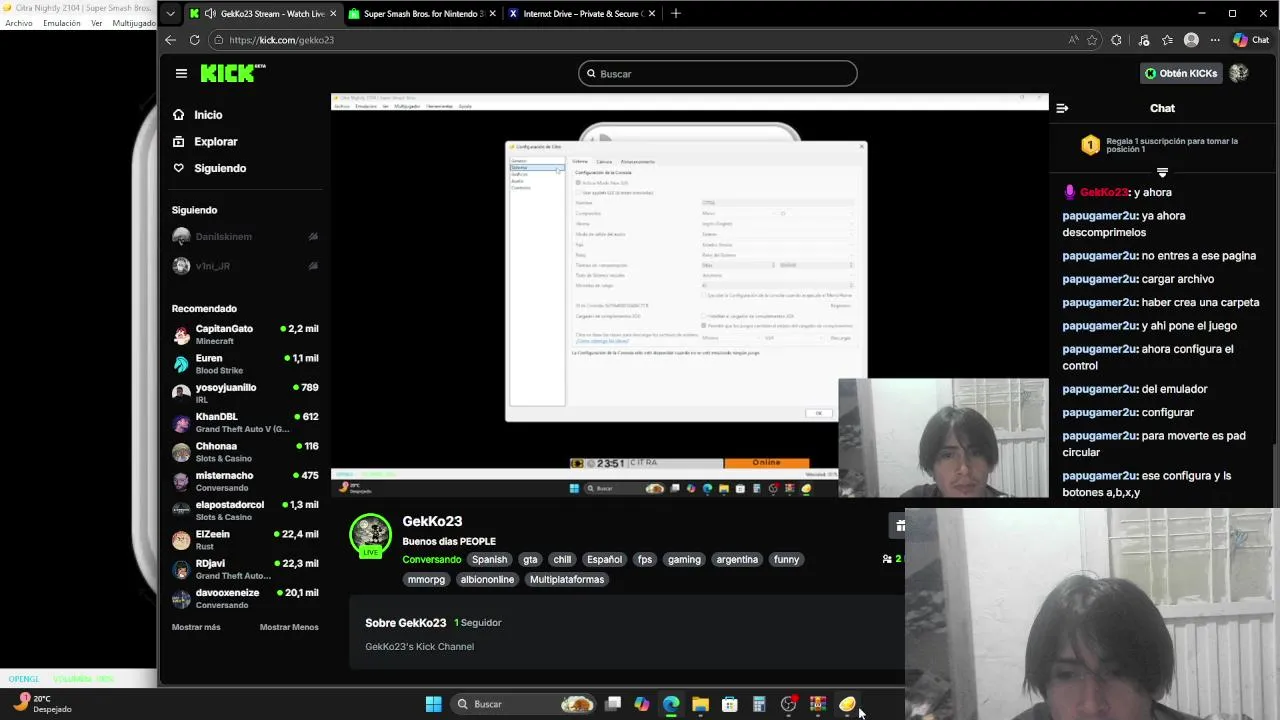Open Microsoft Store from the taskbar
Image resolution: width=1280 pixels, height=720 pixels.
(x=730, y=704)
